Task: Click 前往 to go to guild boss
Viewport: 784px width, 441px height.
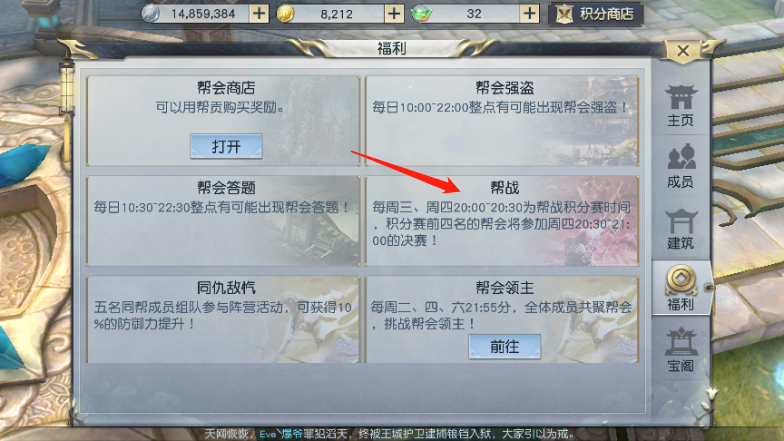Action: coord(504,346)
